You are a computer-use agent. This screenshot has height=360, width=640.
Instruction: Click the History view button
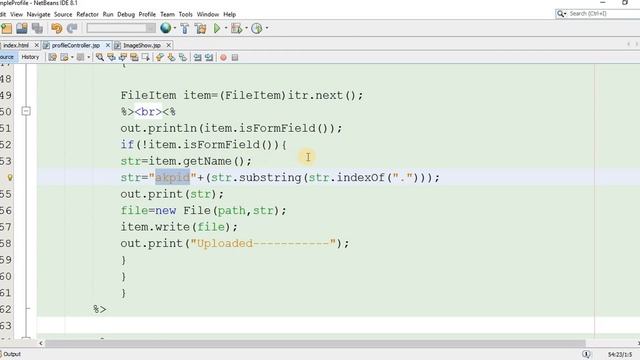pyautogui.click(x=30, y=57)
